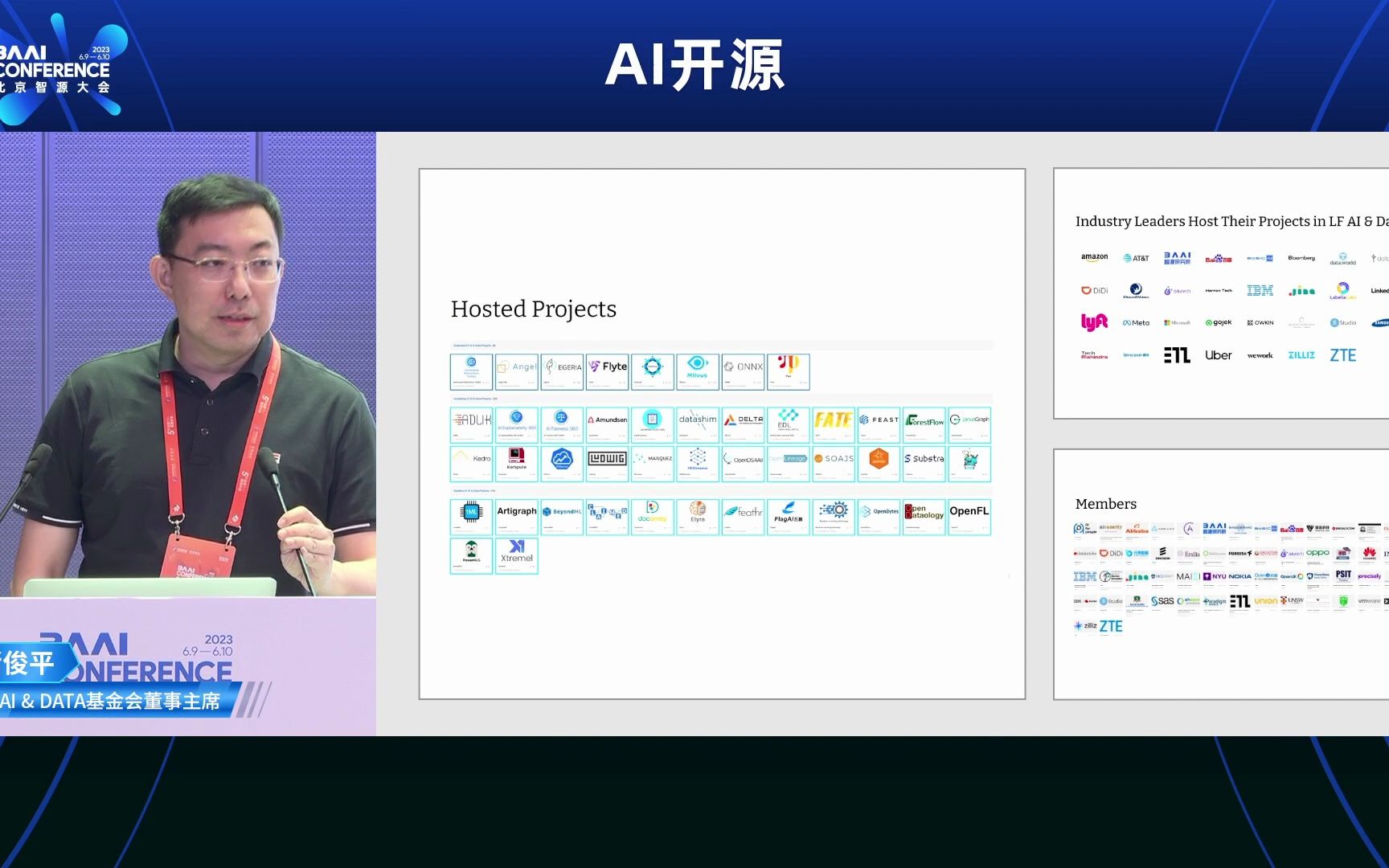This screenshot has width=1389, height=868.
Task: Click the Hosted Projects slide heading
Action: pos(533,309)
